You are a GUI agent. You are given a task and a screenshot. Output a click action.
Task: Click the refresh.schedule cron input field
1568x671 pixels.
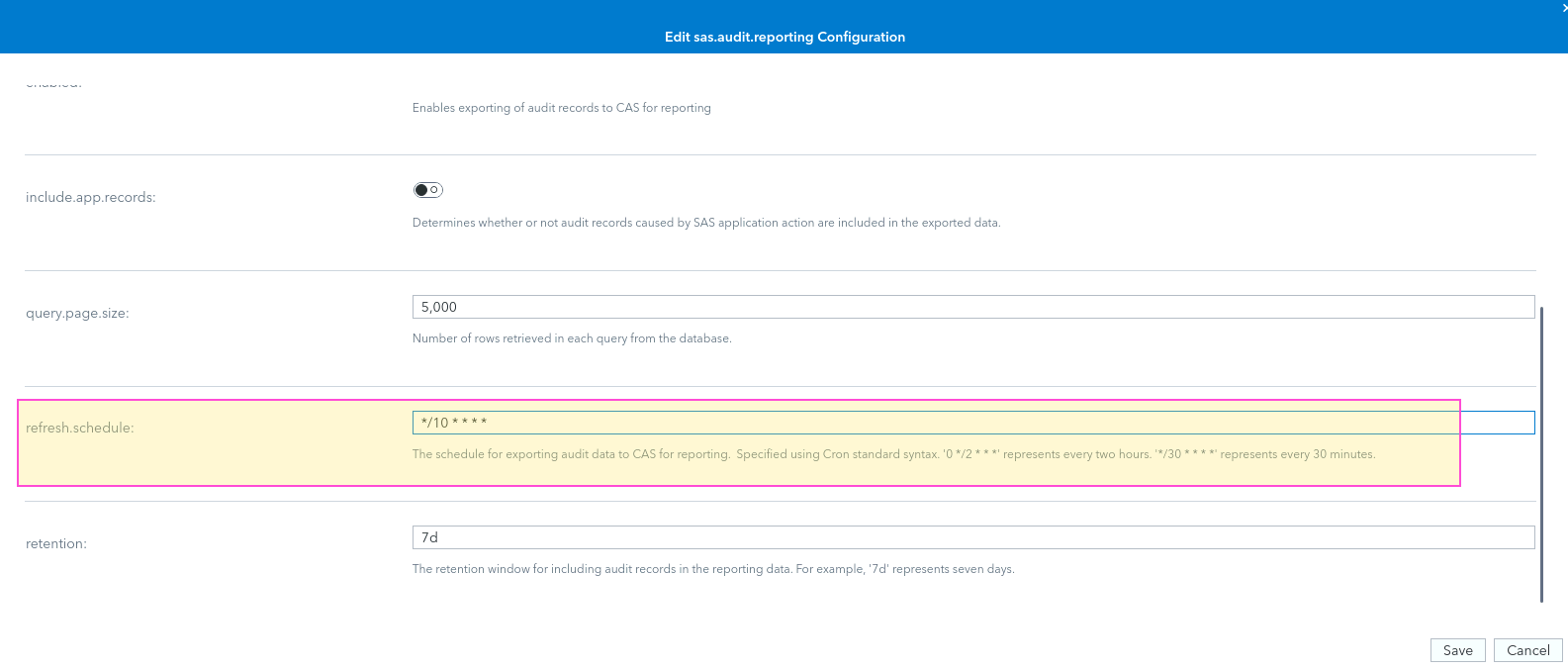[x=972, y=423]
